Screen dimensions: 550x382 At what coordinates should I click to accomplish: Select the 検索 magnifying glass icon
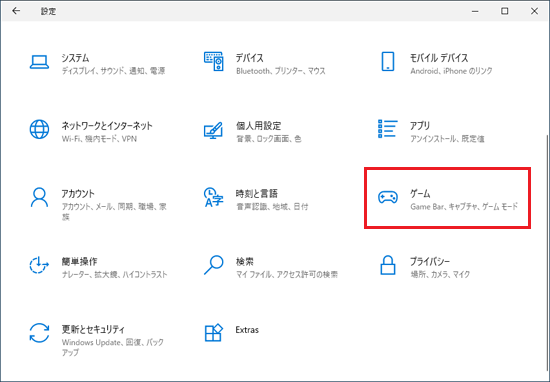pos(214,265)
